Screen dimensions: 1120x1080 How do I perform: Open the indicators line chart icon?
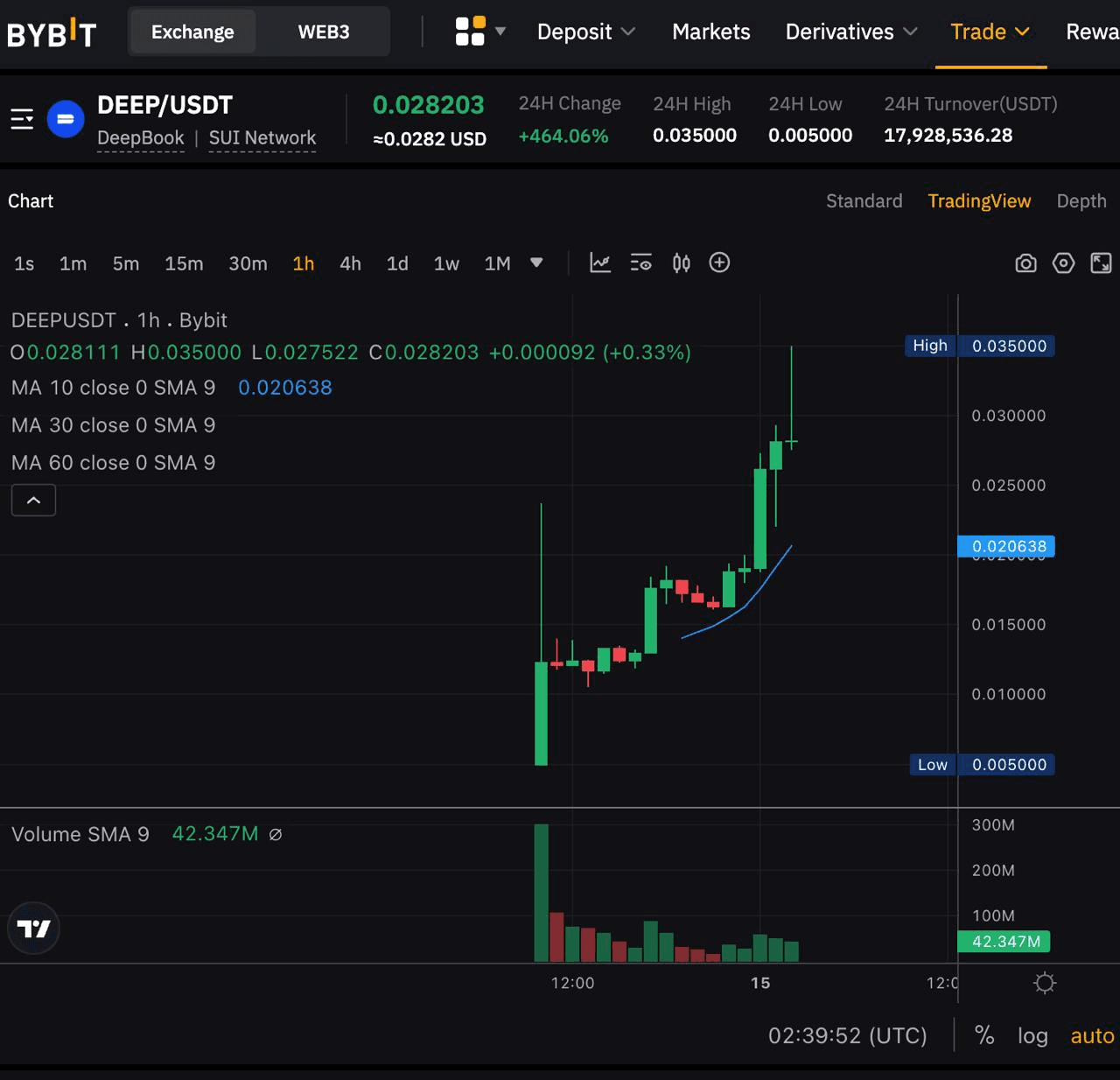(600, 263)
